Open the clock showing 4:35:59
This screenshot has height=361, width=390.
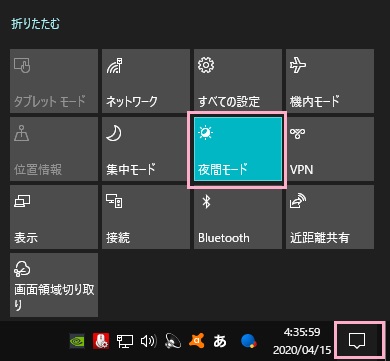pos(302,341)
